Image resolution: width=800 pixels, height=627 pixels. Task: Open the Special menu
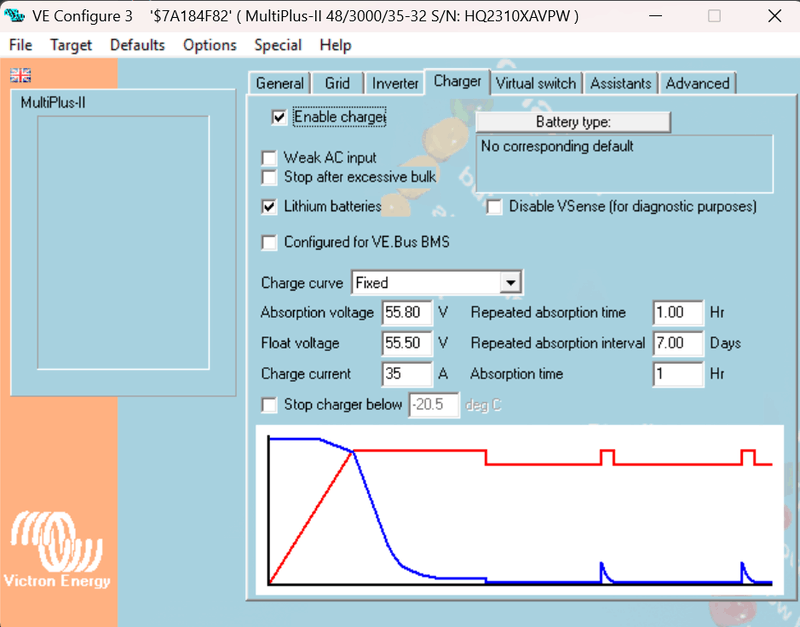[x=278, y=45]
